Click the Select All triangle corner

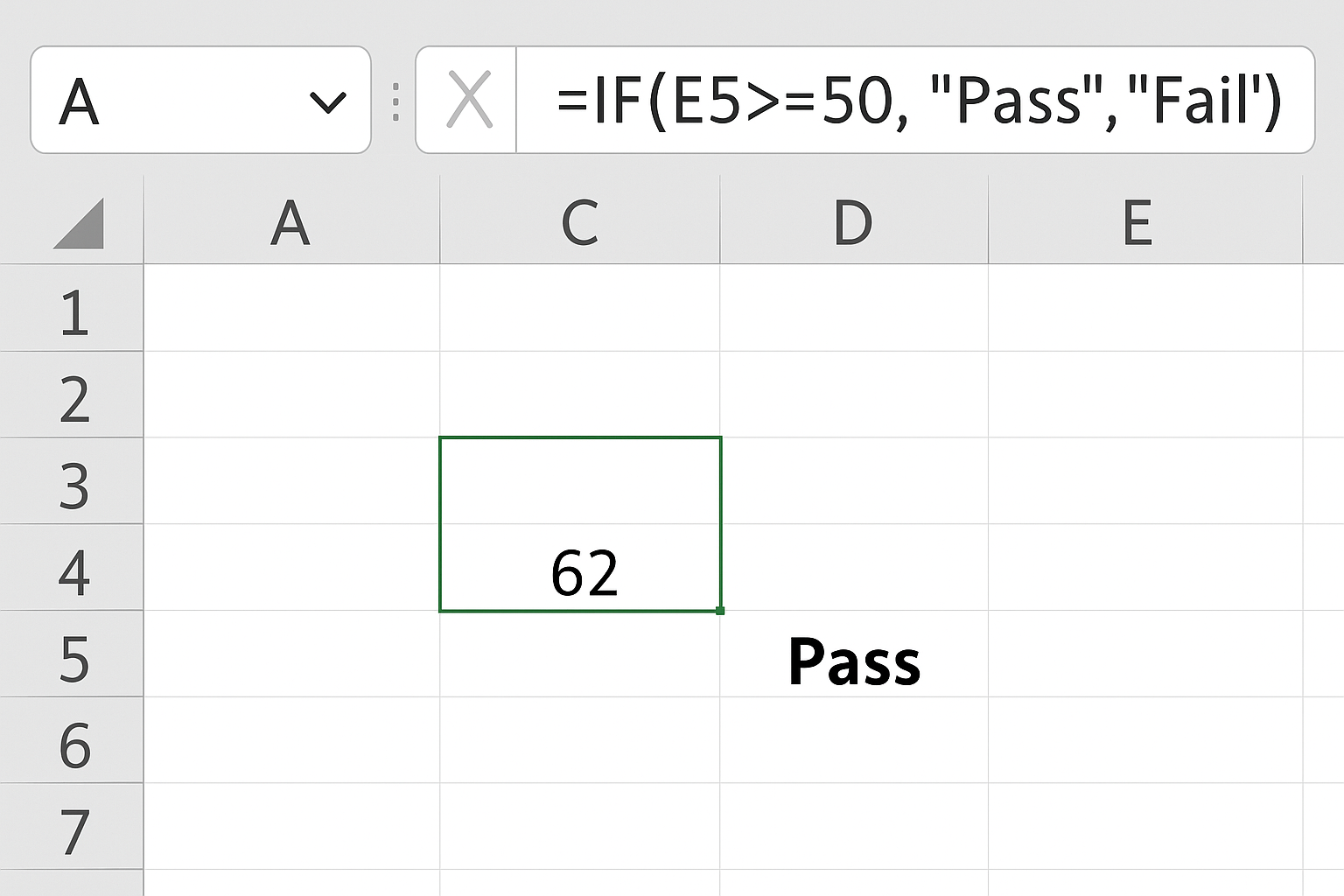pyautogui.click(x=72, y=221)
